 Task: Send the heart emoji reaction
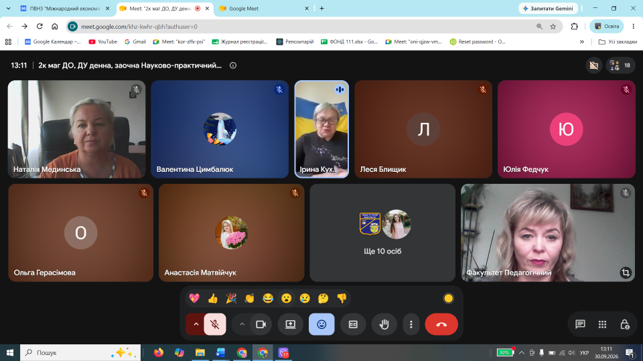194,298
